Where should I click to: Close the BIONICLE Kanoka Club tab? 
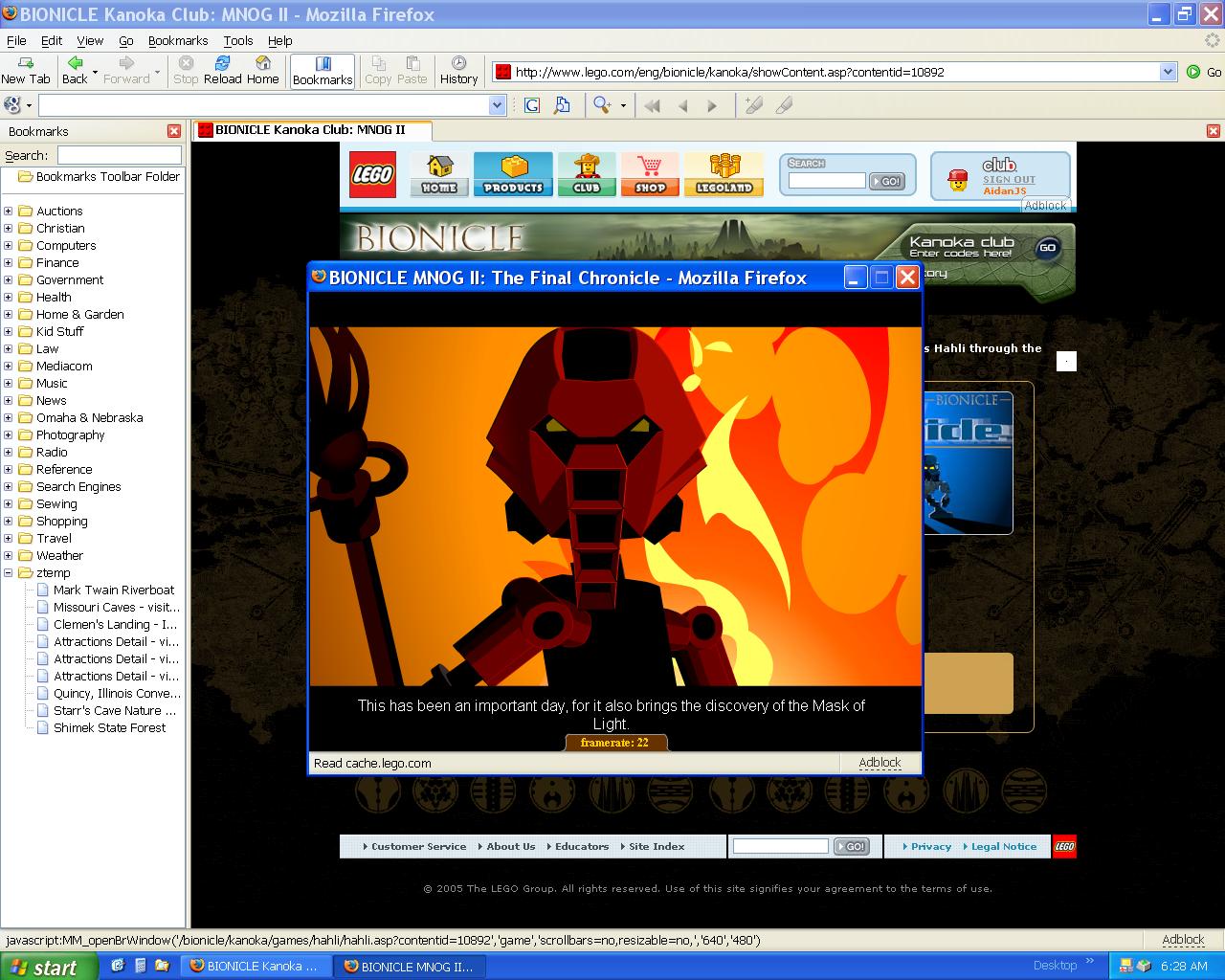tap(1213, 131)
